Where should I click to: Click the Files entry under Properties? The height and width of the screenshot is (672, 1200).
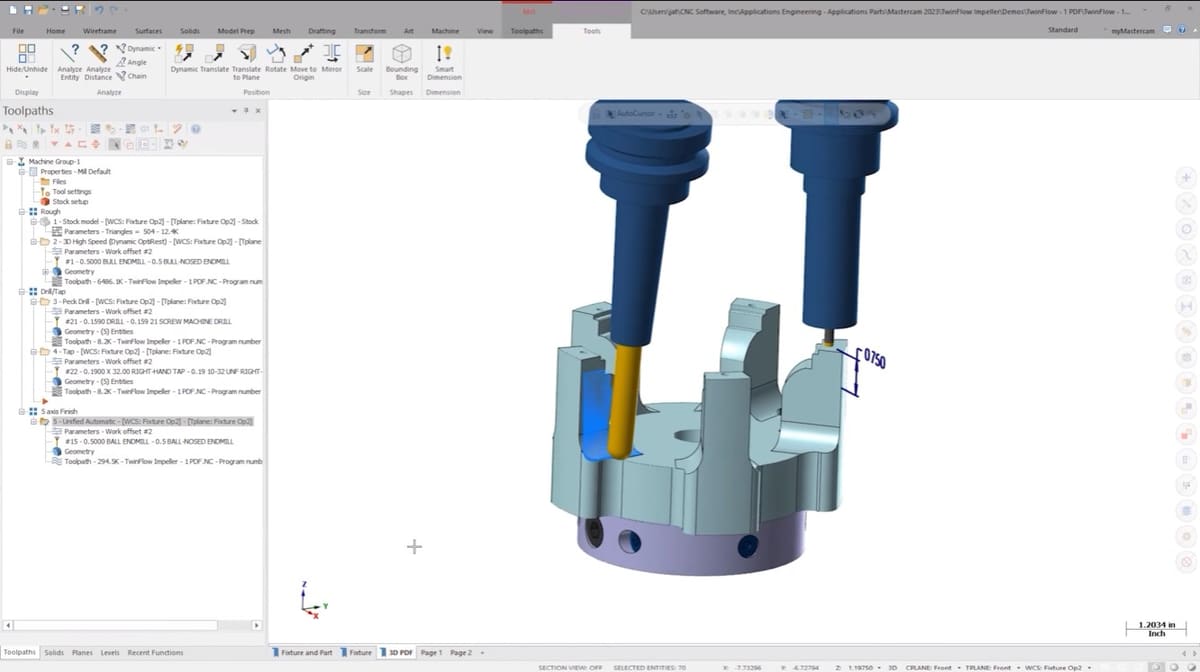point(59,182)
